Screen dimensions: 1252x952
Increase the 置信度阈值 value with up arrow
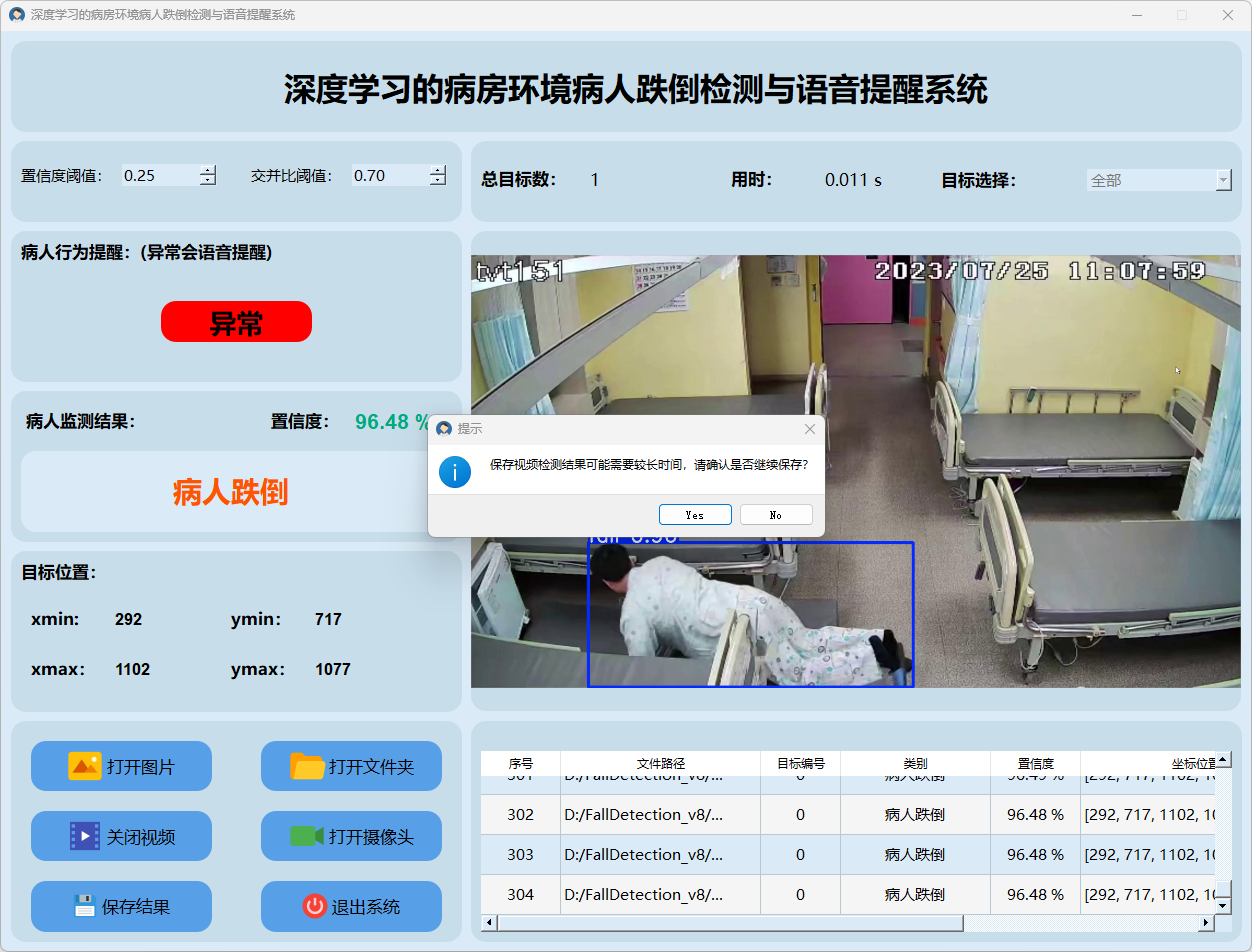pyautogui.click(x=207, y=170)
